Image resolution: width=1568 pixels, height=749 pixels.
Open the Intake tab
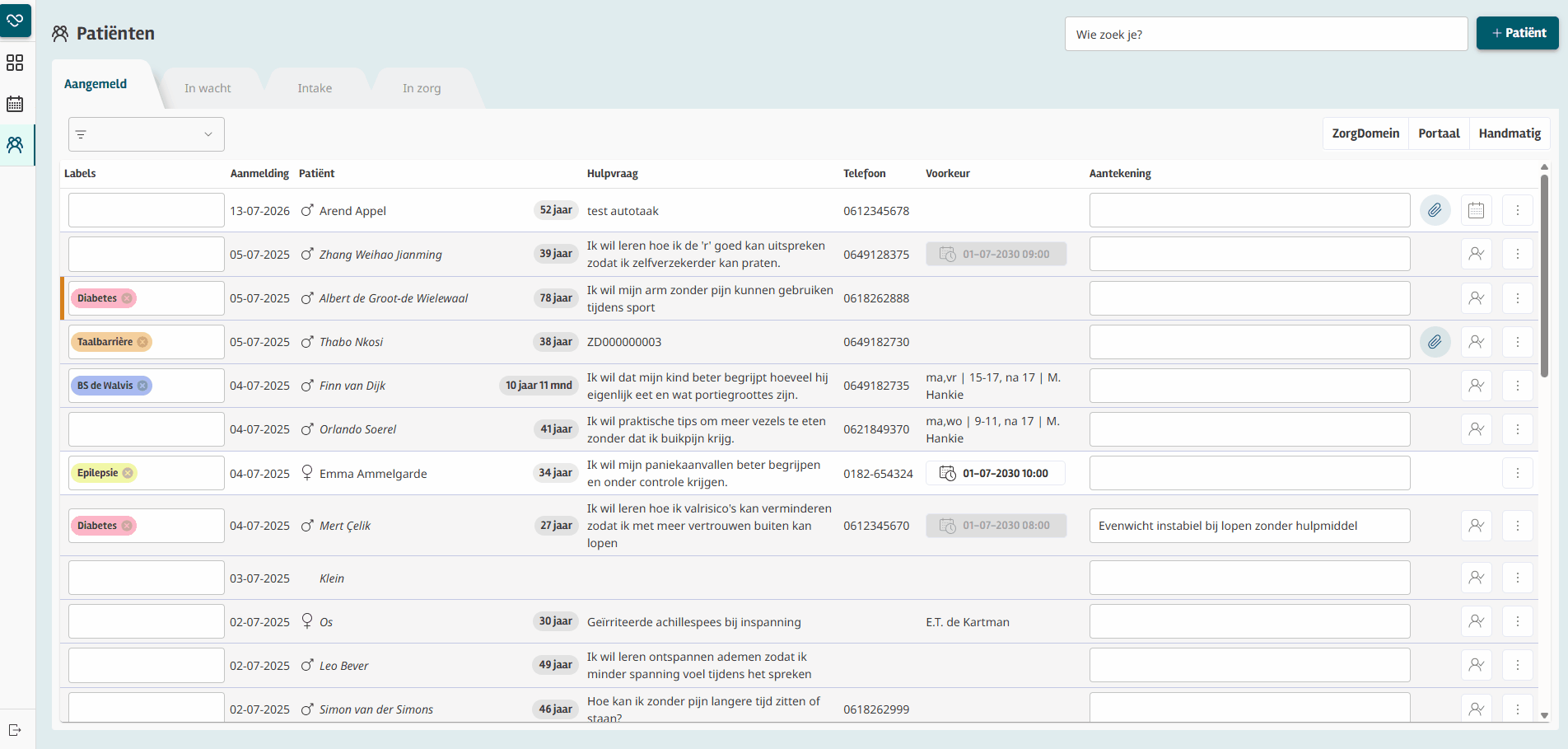coord(315,88)
